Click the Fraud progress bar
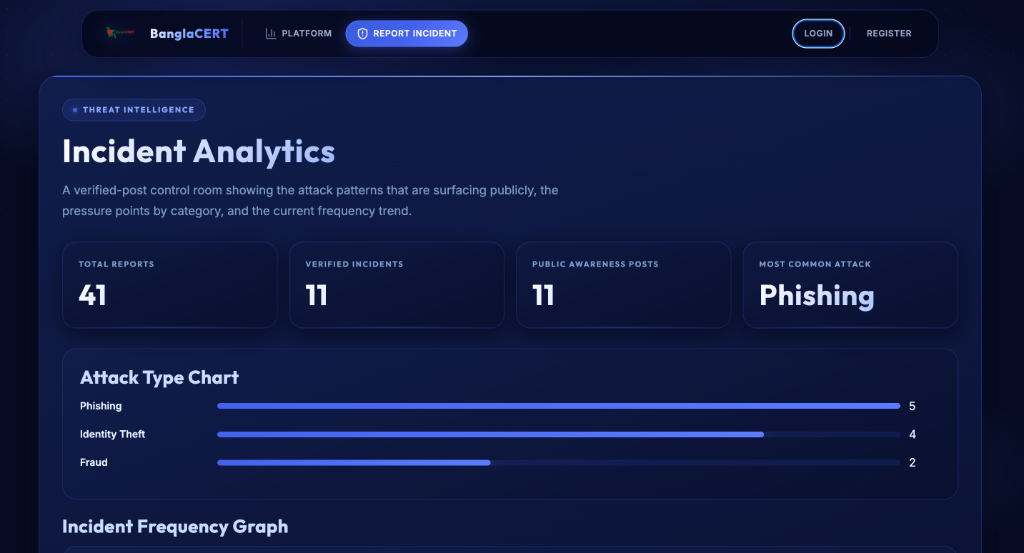The width and height of the screenshot is (1024, 553). [558, 462]
